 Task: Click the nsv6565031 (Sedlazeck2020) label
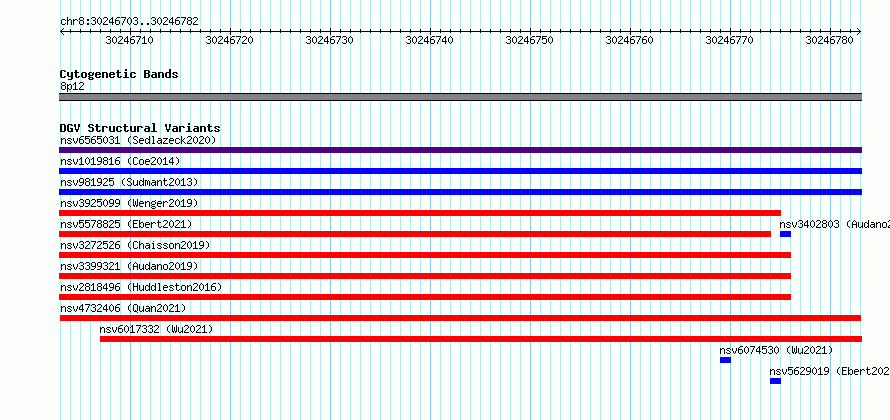point(138,140)
